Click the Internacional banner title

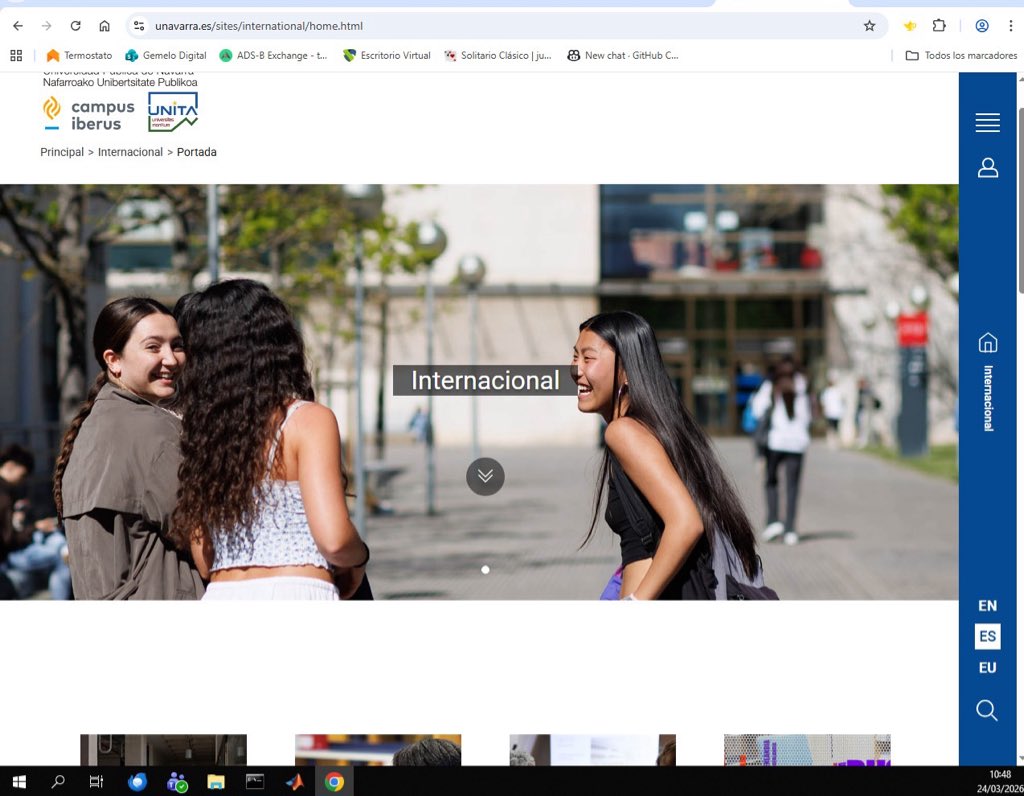pos(485,380)
